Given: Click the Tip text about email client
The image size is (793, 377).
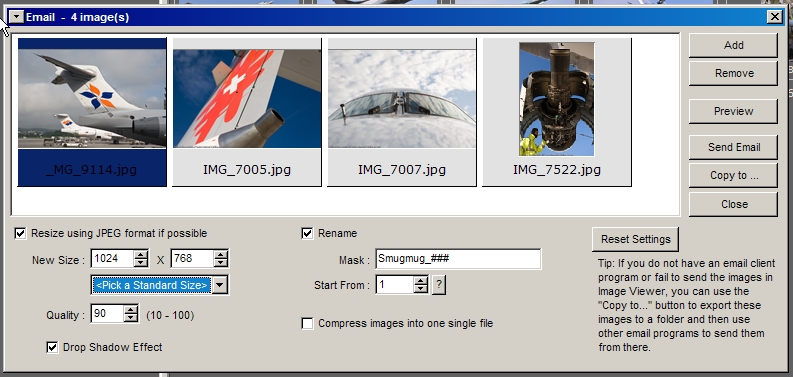Looking at the screenshot, I should click(x=686, y=305).
